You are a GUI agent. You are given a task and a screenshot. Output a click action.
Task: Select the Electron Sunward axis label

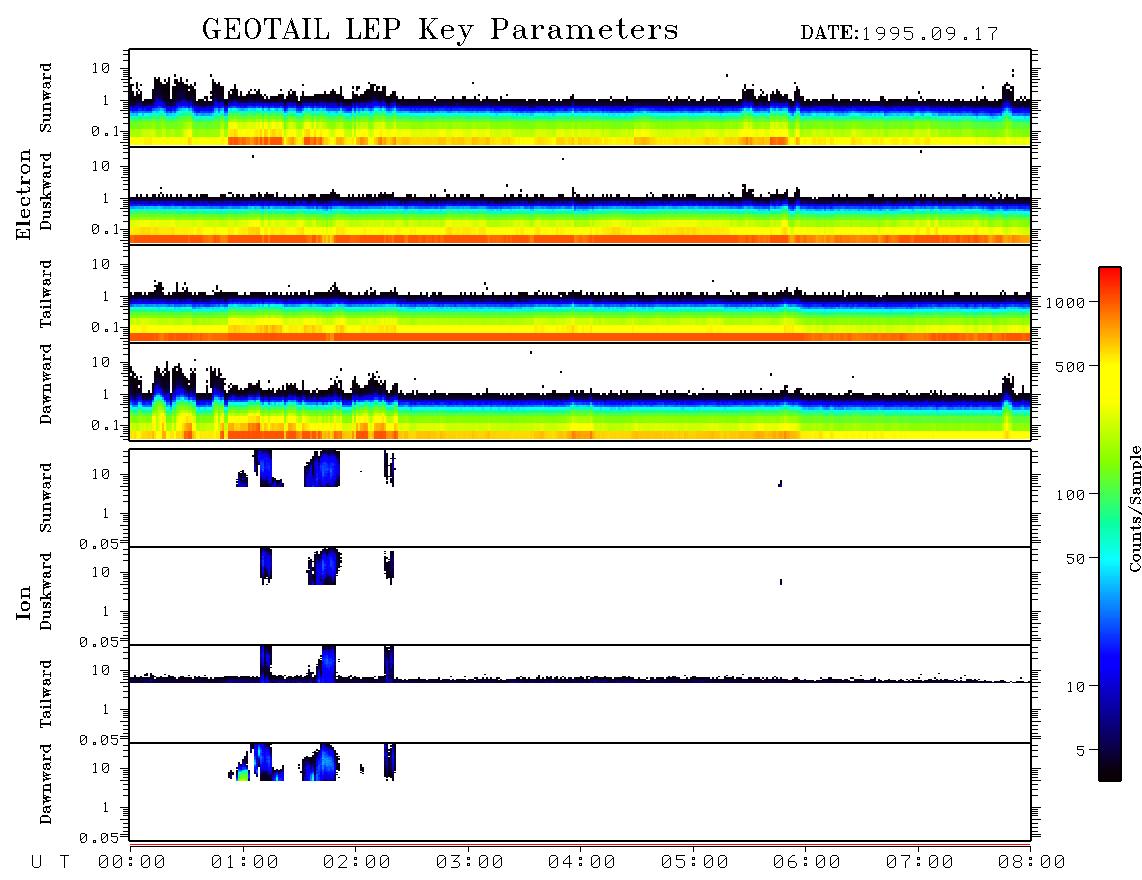click(46, 98)
